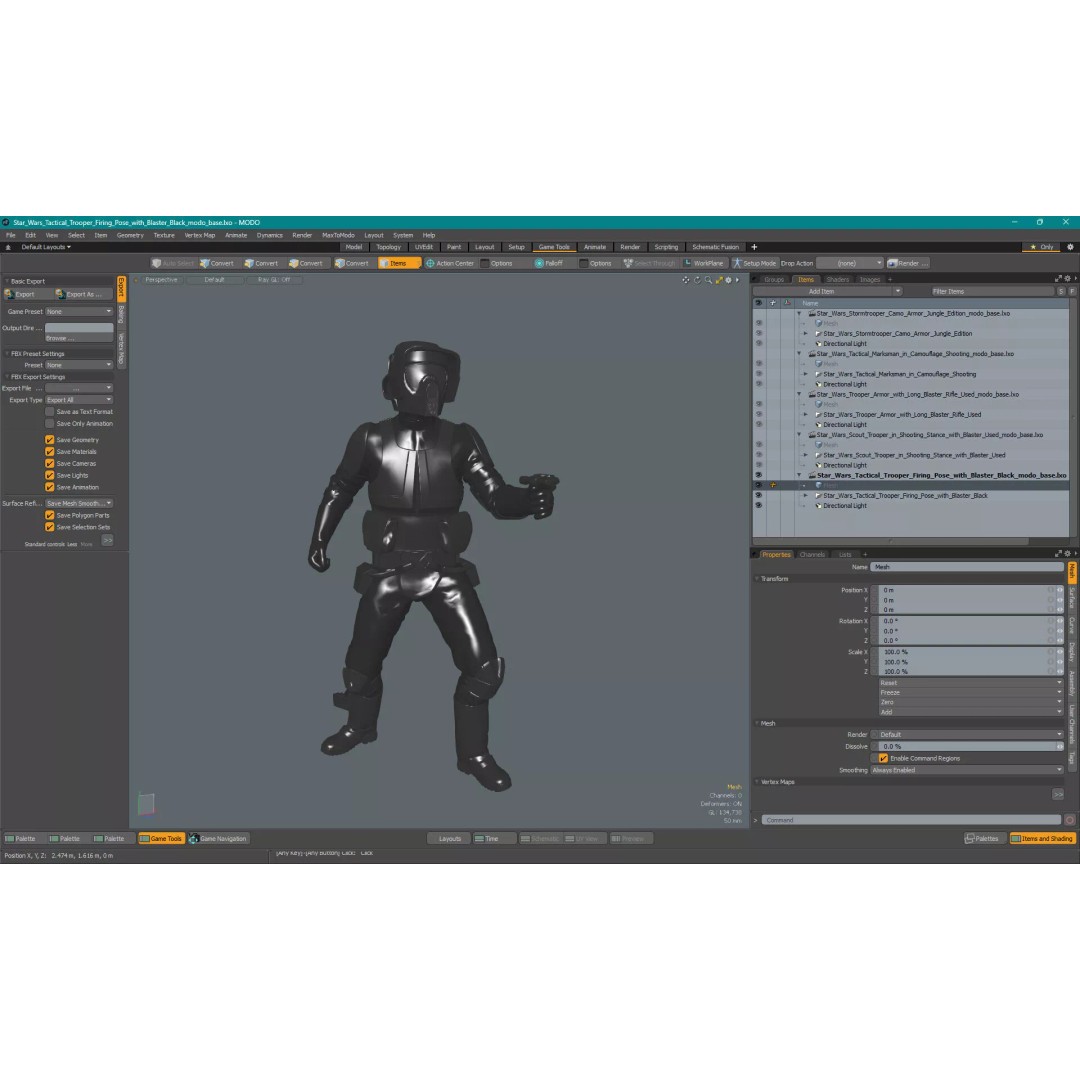Switch to the Shaders tab
This screenshot has height=1080, width=1080.
tap(838, 280)
